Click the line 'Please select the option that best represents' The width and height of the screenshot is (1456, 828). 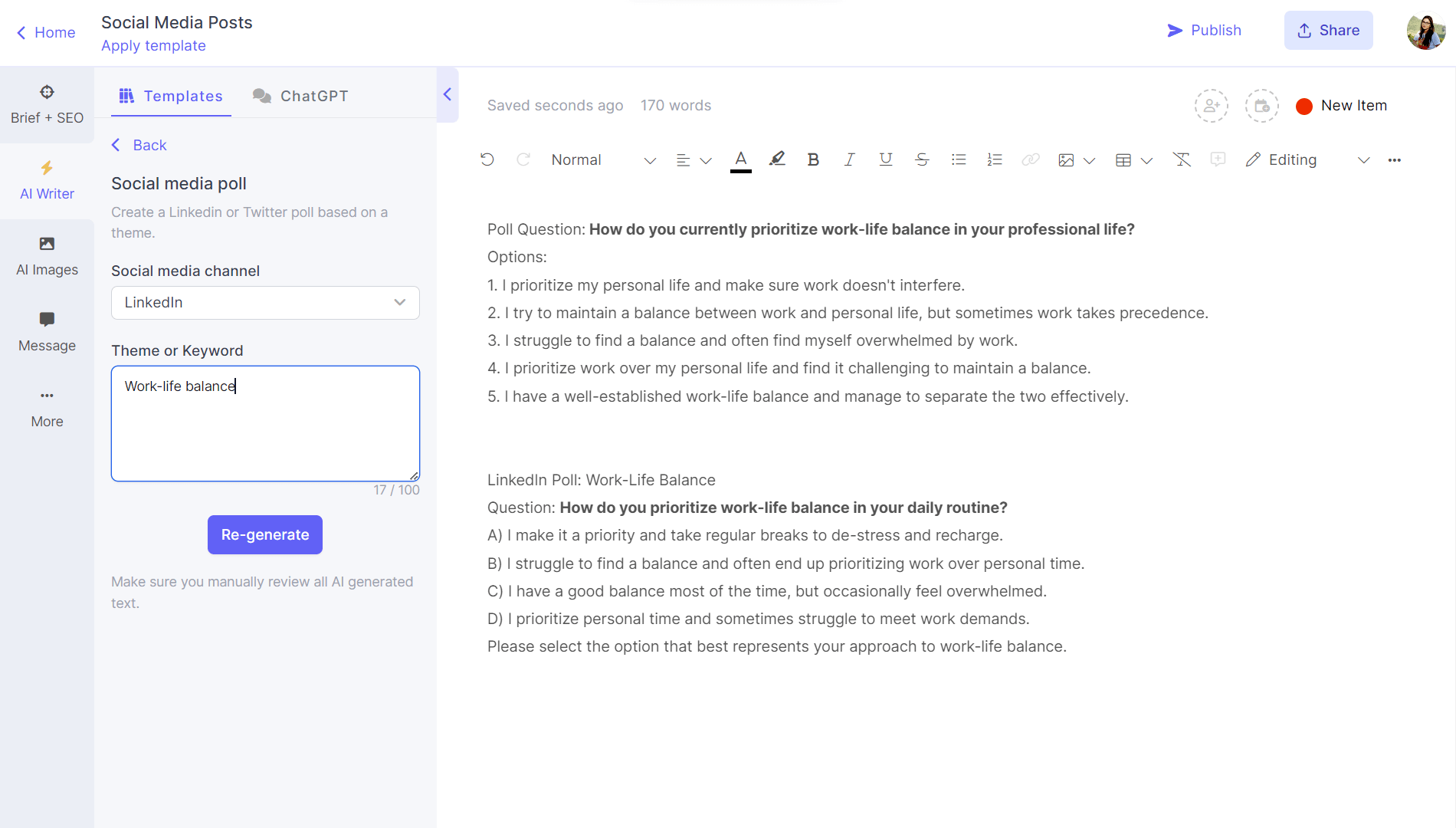click(777, 646)
